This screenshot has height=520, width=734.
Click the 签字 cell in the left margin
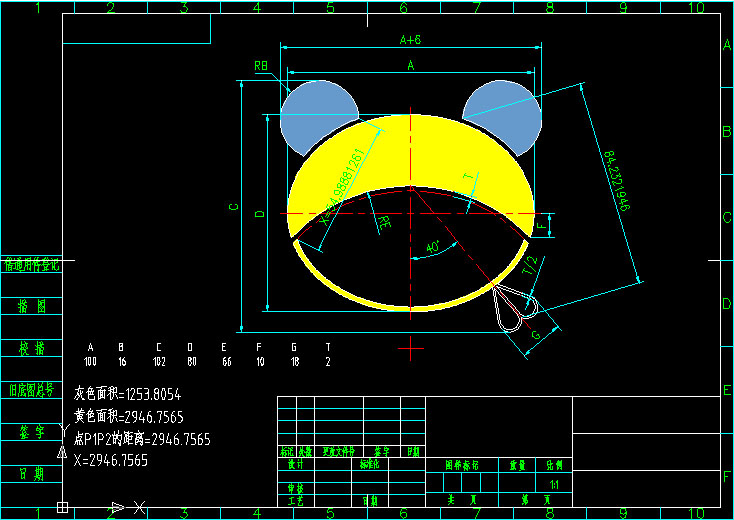(31, 432)
